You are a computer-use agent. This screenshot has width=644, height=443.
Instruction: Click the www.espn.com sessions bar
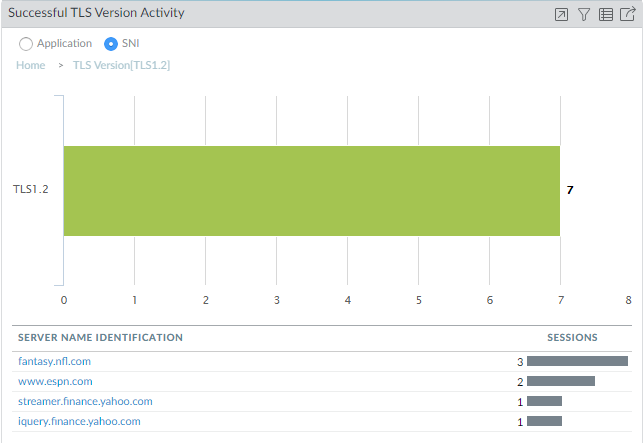[560, 381]
